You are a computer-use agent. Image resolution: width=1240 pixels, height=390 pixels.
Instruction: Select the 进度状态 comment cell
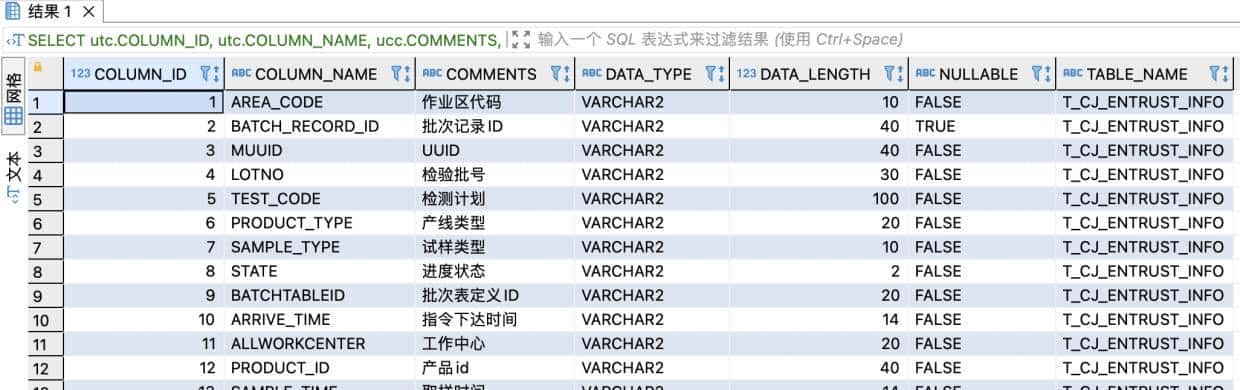pos(495,271)
